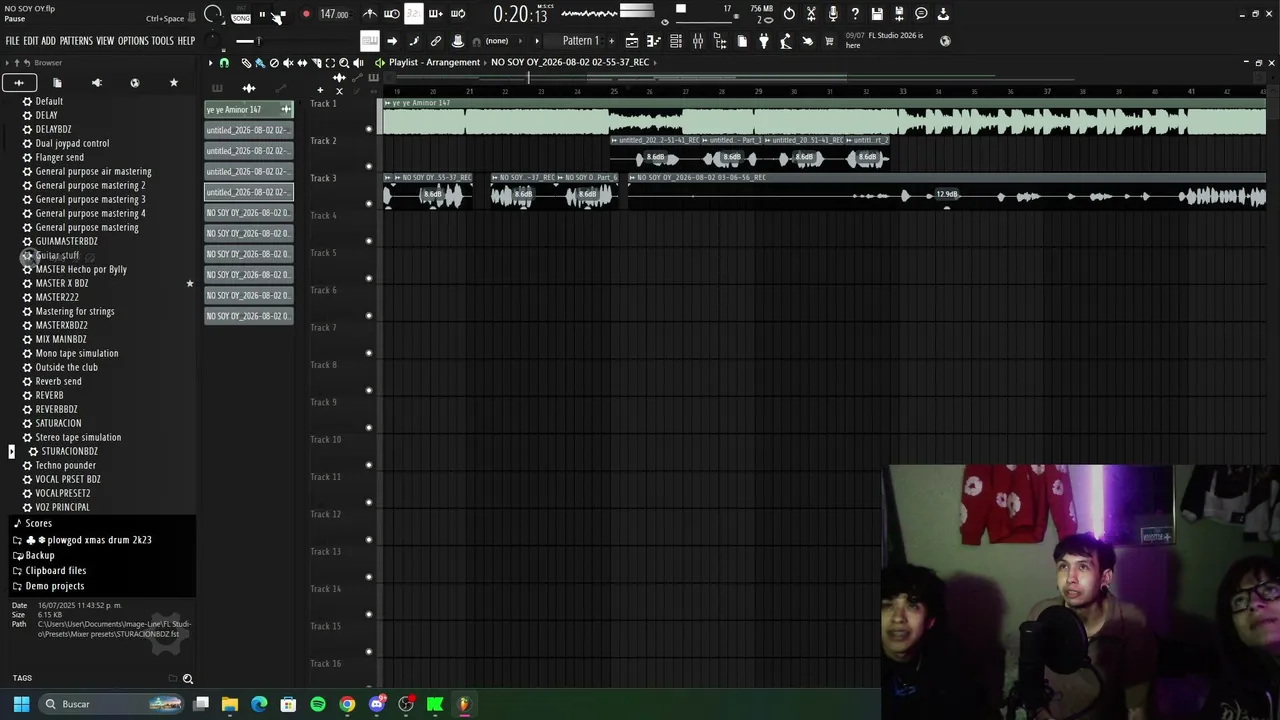Open the favorites star tab in Browser

pos(173,82)
